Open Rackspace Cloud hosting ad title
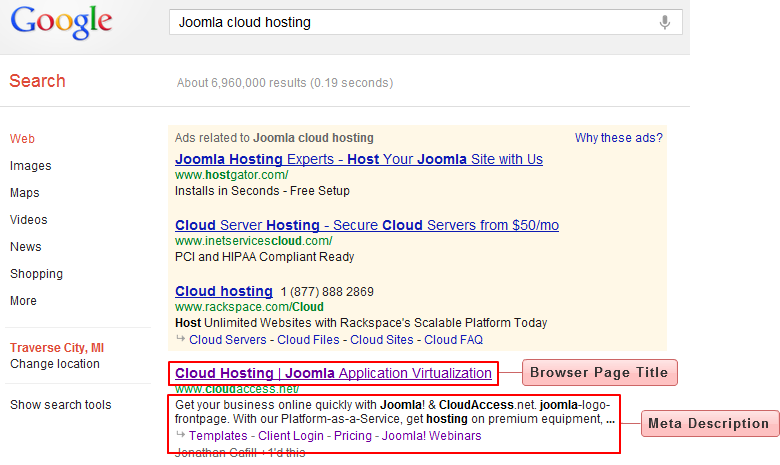The height and width of the screenshot is (465, 780). (224, 291)
